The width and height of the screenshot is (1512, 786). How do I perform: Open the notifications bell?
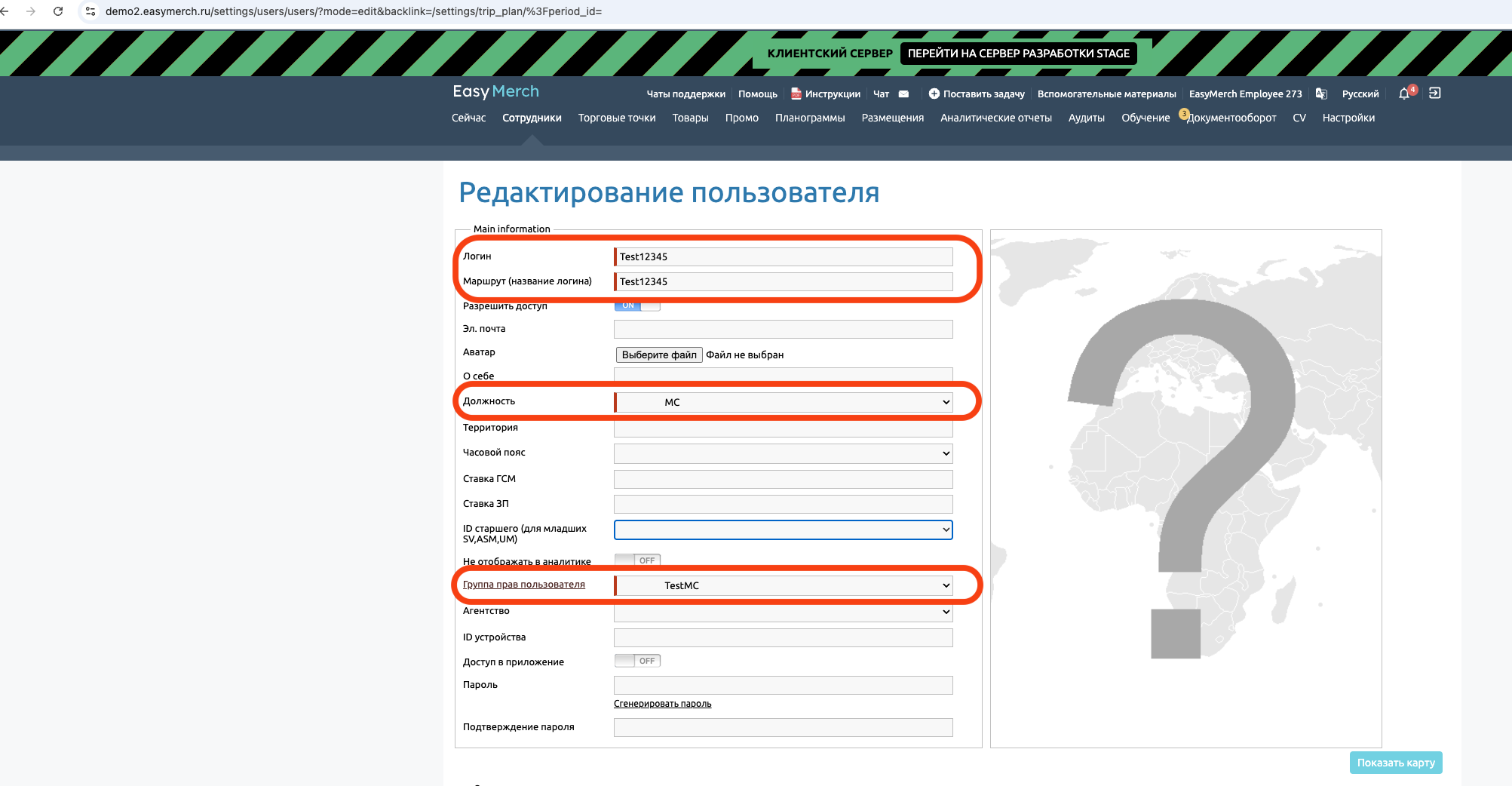[1403, 94]
